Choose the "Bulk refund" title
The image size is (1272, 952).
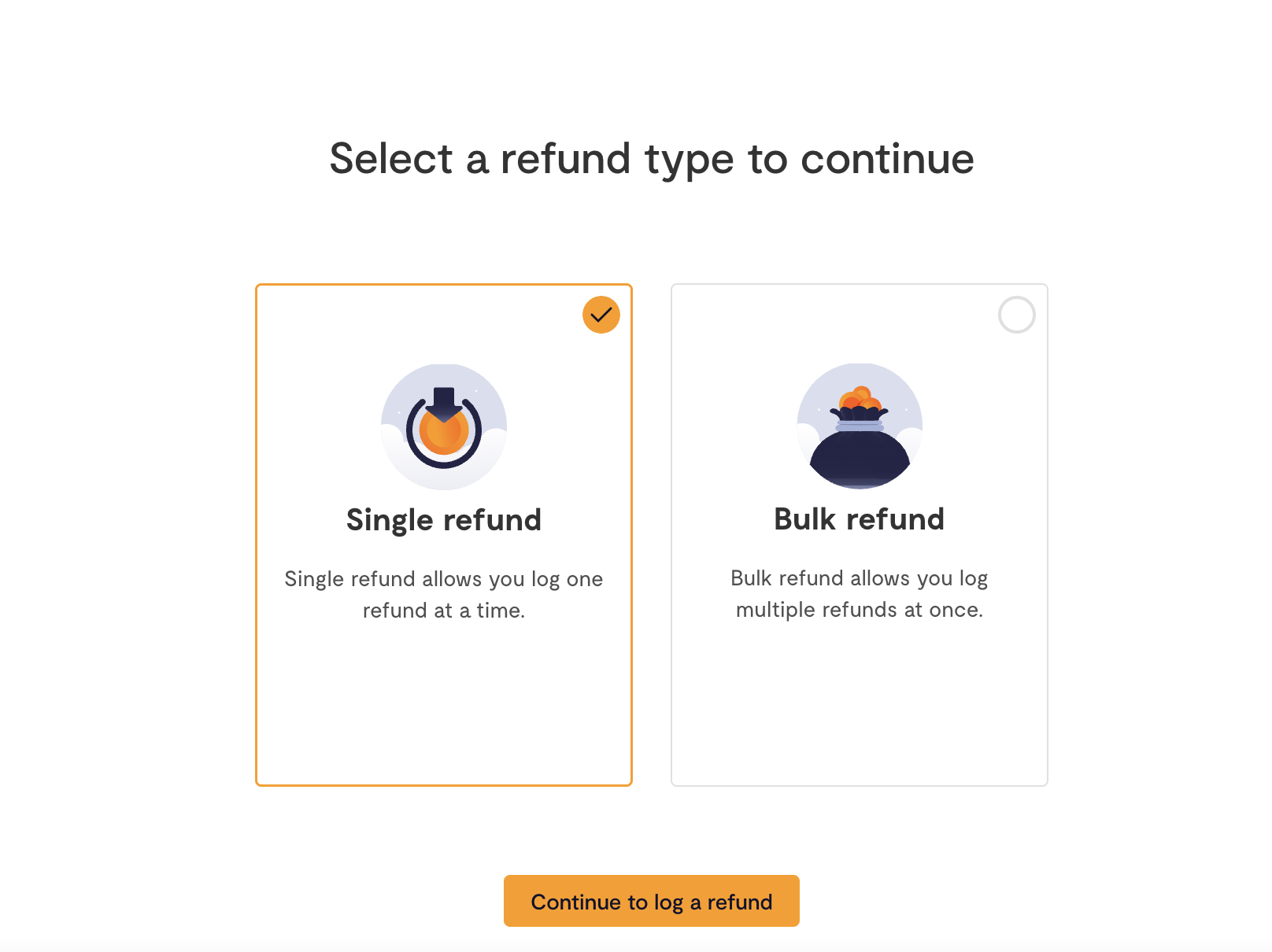pos(860,519)
